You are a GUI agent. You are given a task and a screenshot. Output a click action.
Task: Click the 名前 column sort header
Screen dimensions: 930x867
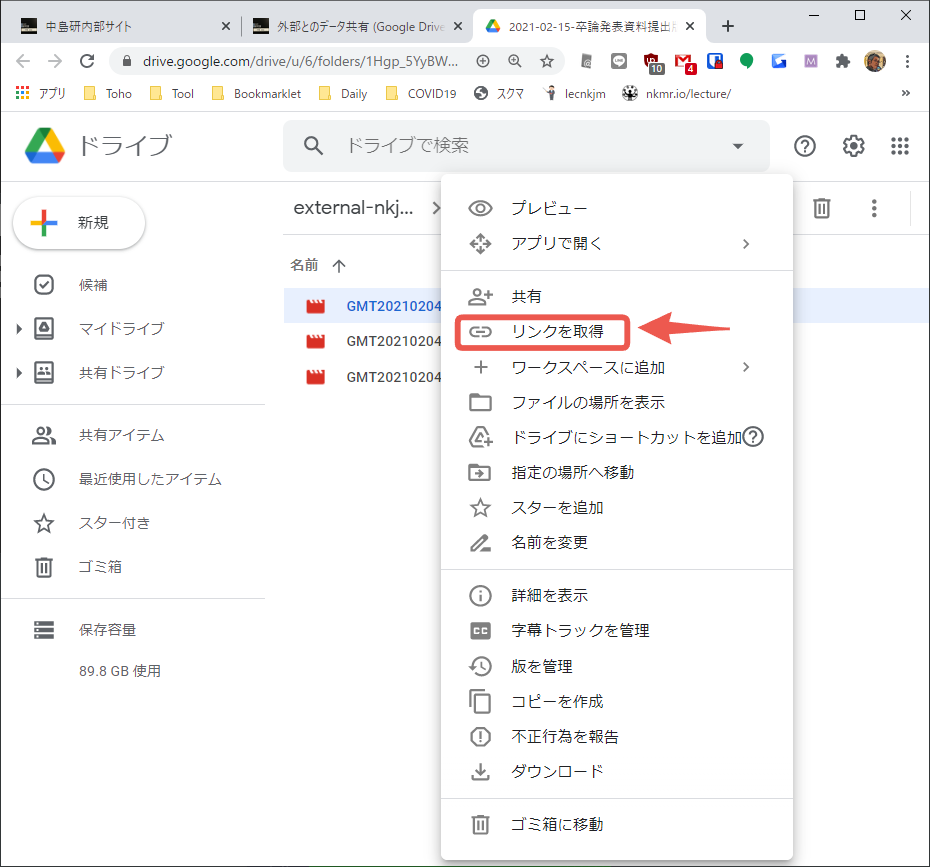point(304,265)
